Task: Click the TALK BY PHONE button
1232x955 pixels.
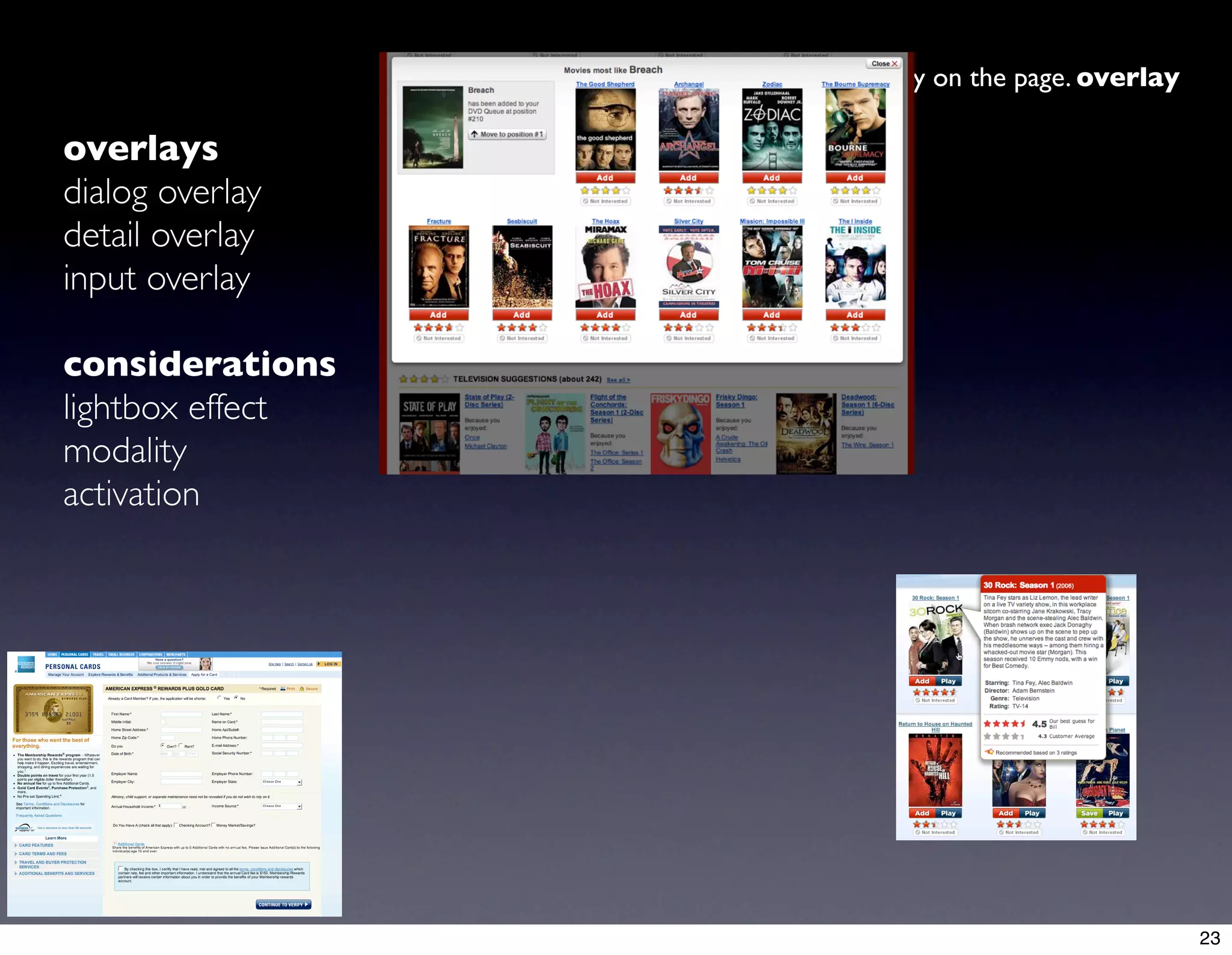Action: 169,667
